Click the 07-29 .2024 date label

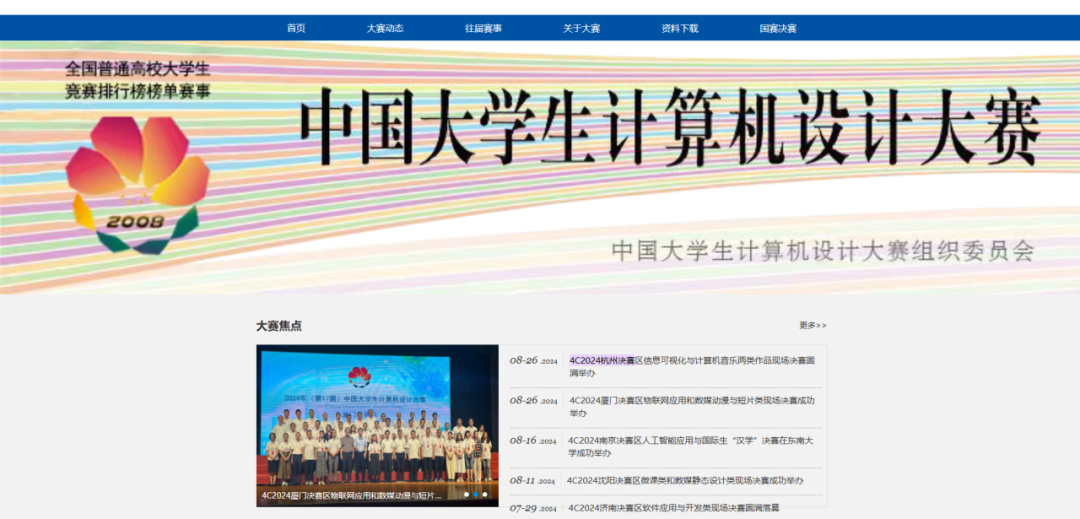[534, 508]
